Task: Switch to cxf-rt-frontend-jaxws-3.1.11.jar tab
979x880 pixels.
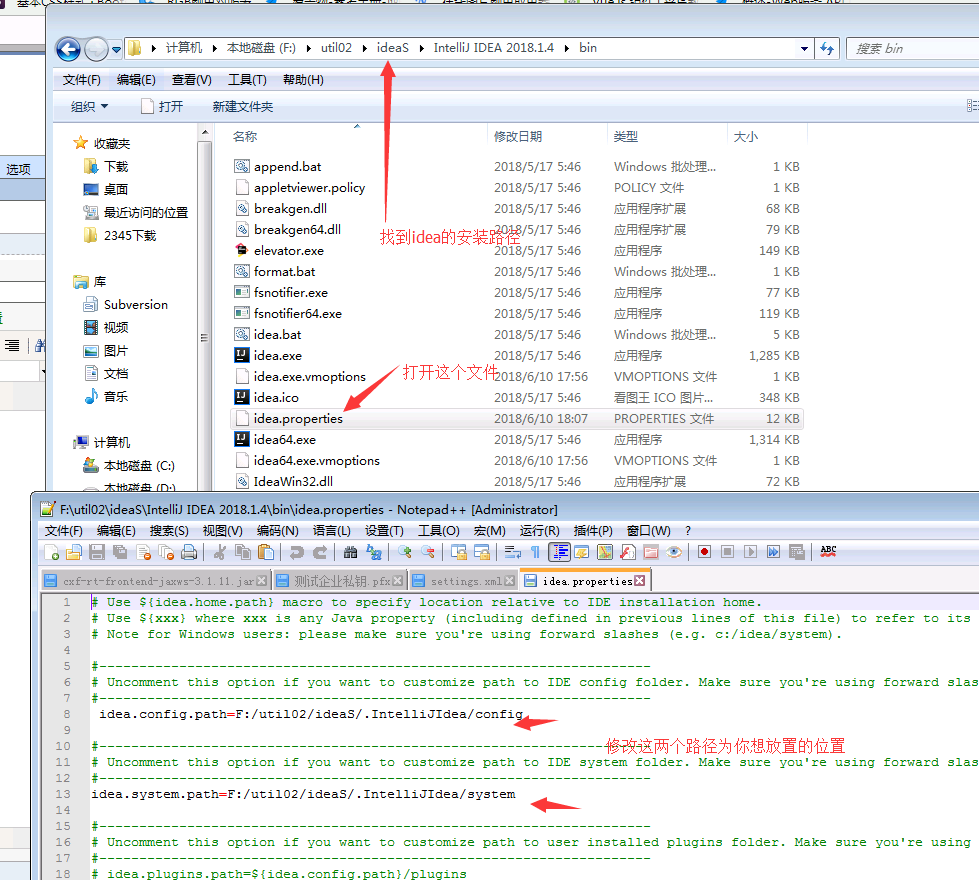Action: [x=157, y=581]
